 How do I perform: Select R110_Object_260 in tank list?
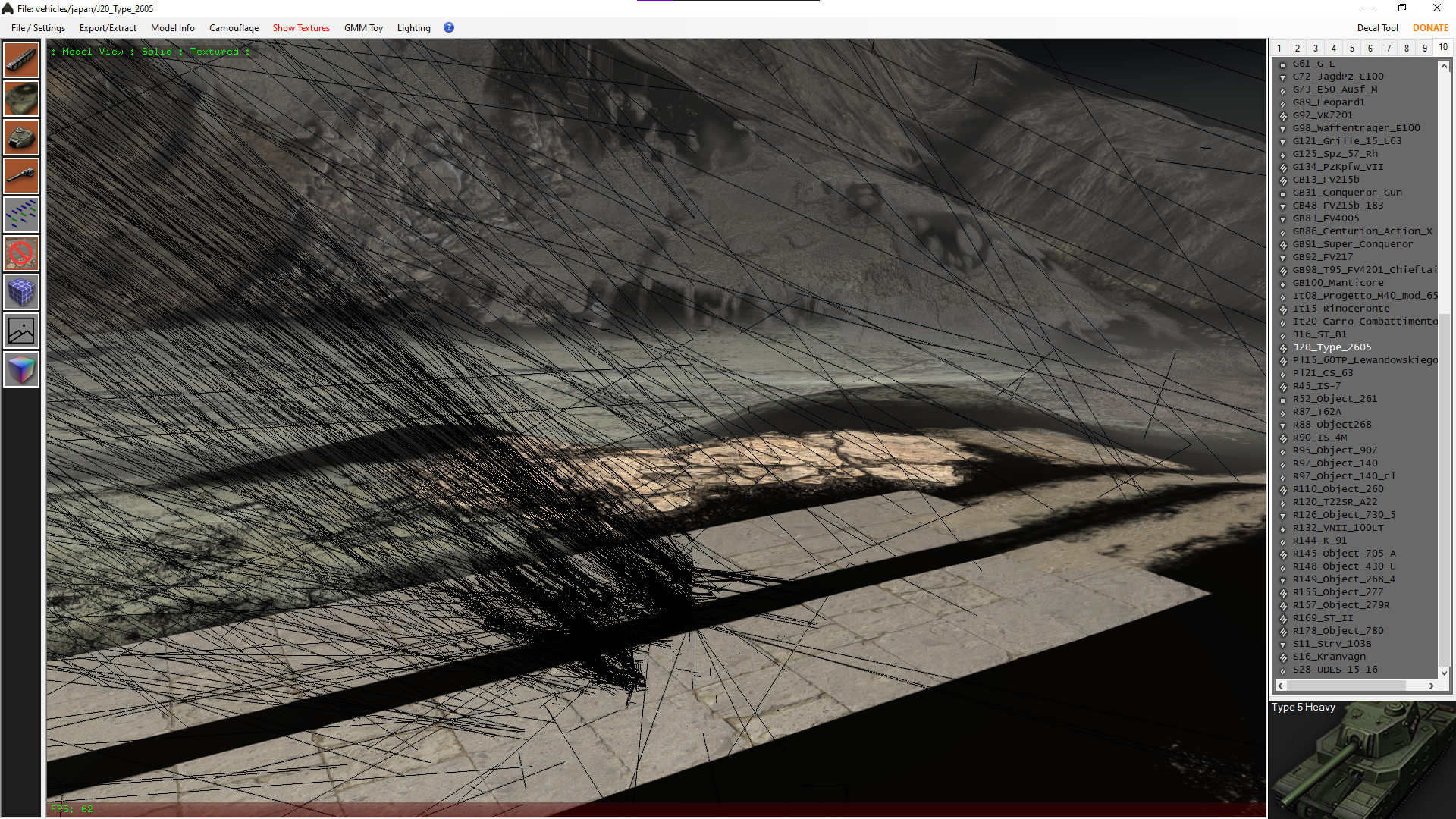(x=1338, y=489)
